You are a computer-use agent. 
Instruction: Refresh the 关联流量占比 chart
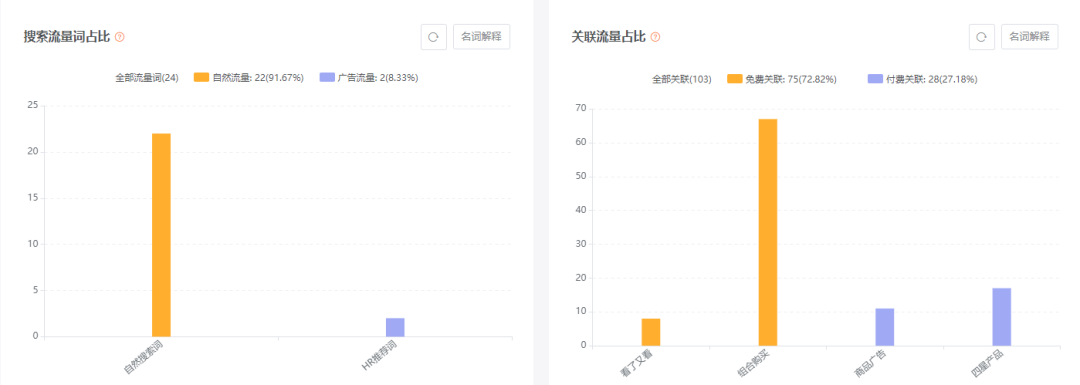click(x=982, y=37)
